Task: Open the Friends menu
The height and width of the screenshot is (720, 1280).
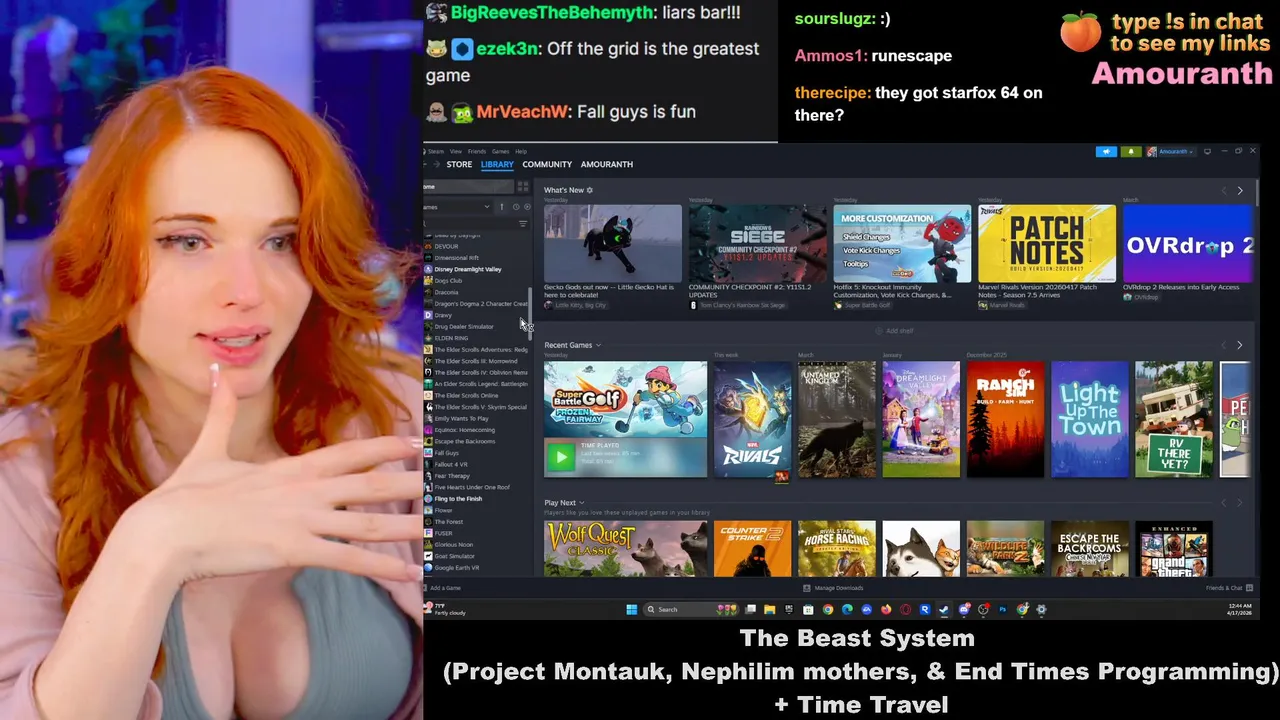Action: coord(477,151)
